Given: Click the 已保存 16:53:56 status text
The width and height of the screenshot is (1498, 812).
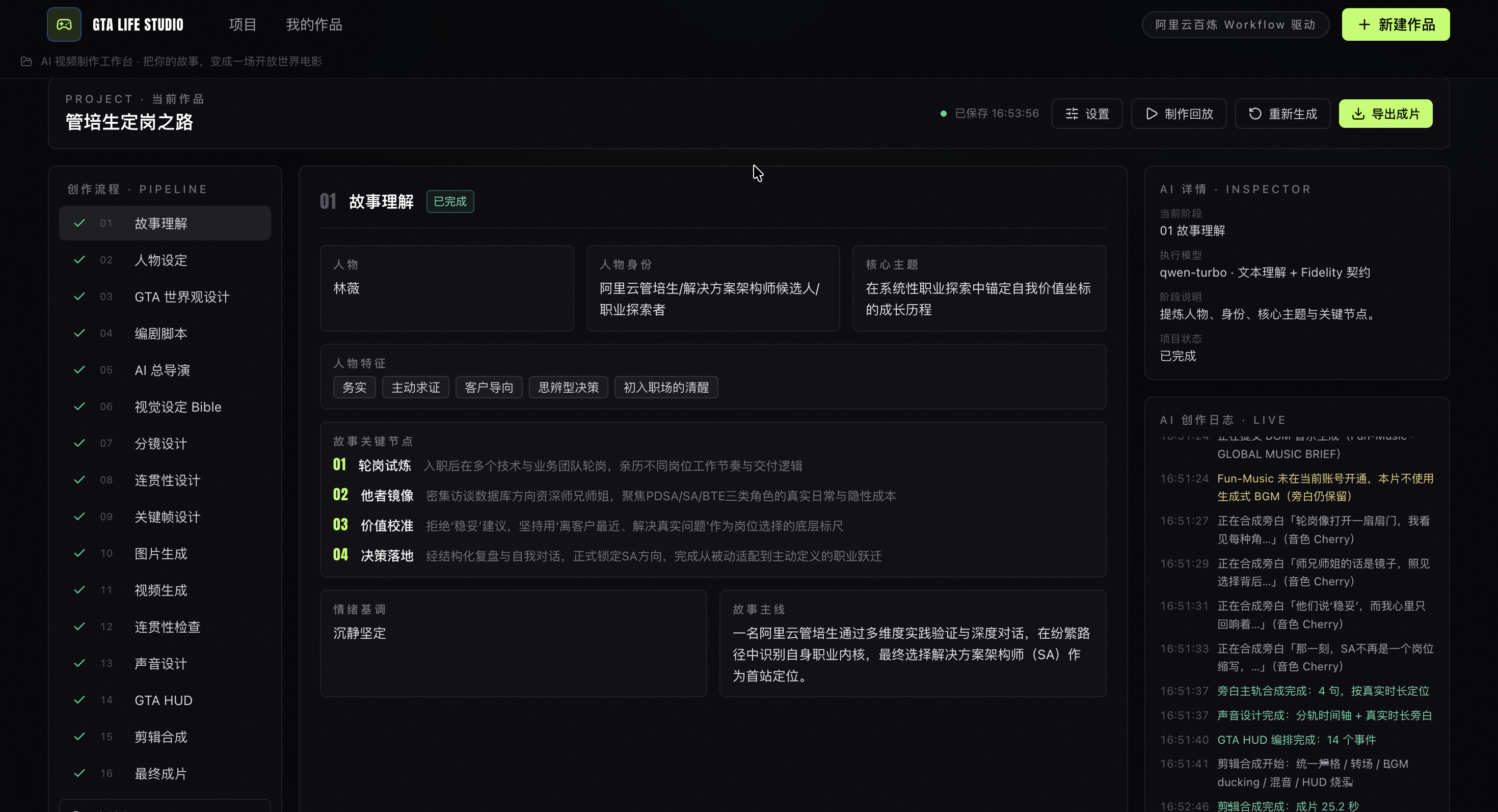Looking at the screenshot, I should coord(997,113).
